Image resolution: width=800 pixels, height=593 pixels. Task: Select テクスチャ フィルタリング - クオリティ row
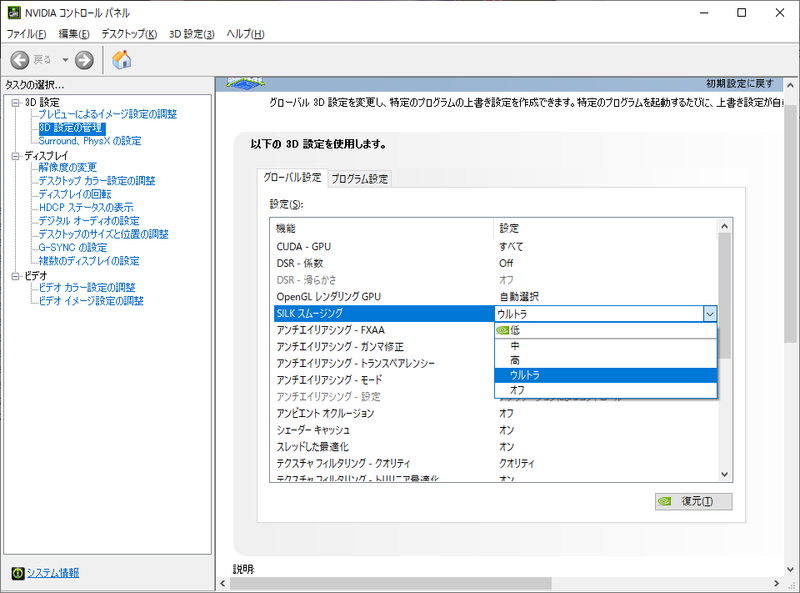pos(495,463)
